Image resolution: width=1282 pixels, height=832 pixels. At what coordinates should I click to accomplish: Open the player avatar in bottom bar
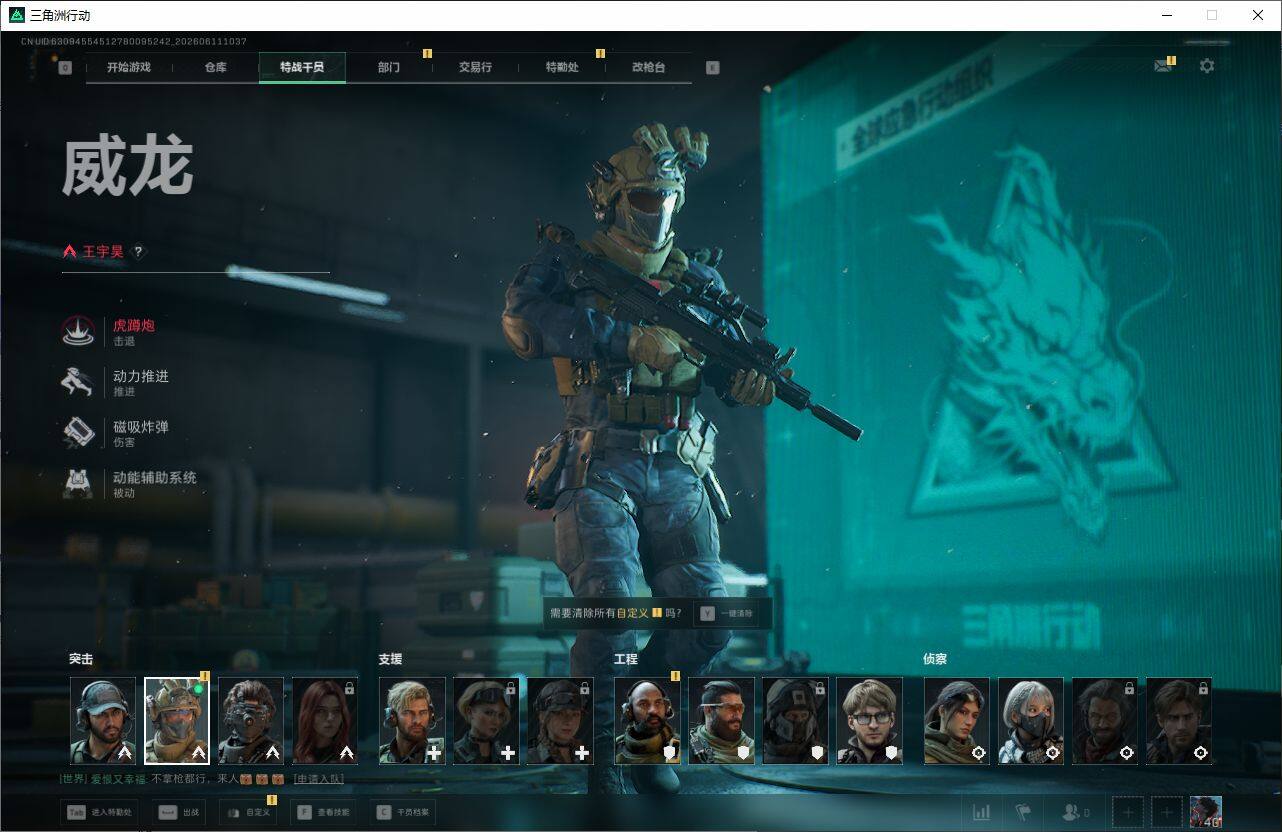point(1206,813)
